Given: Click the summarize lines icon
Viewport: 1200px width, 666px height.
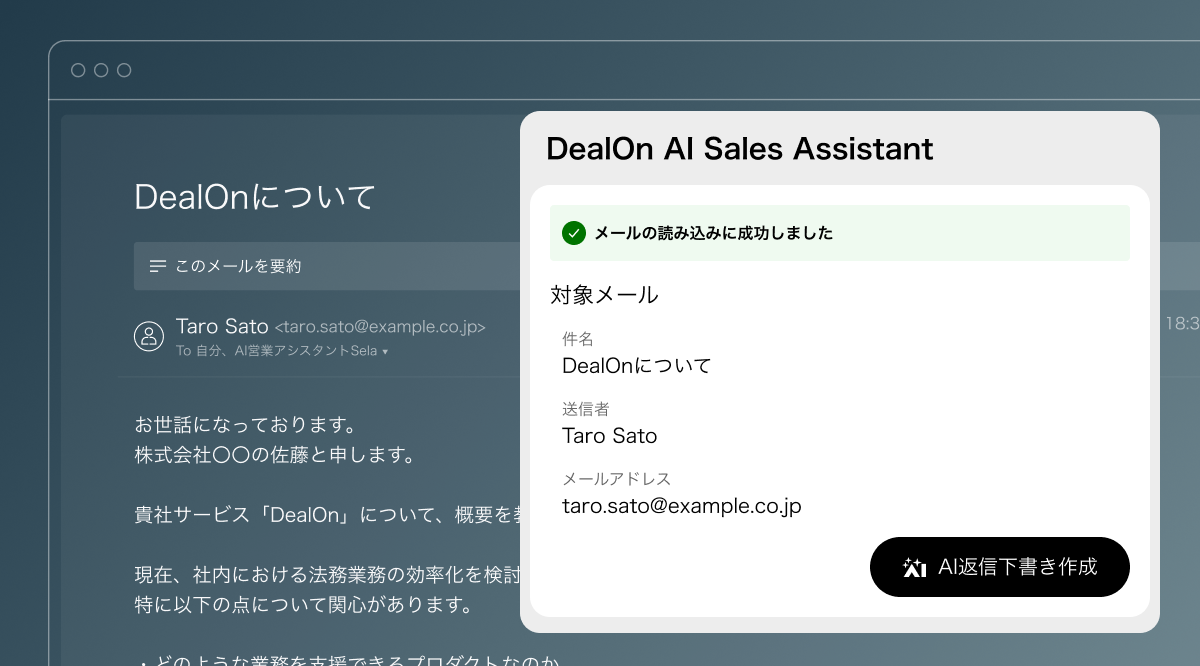Looking at the screenshot, I should [157, 266].
